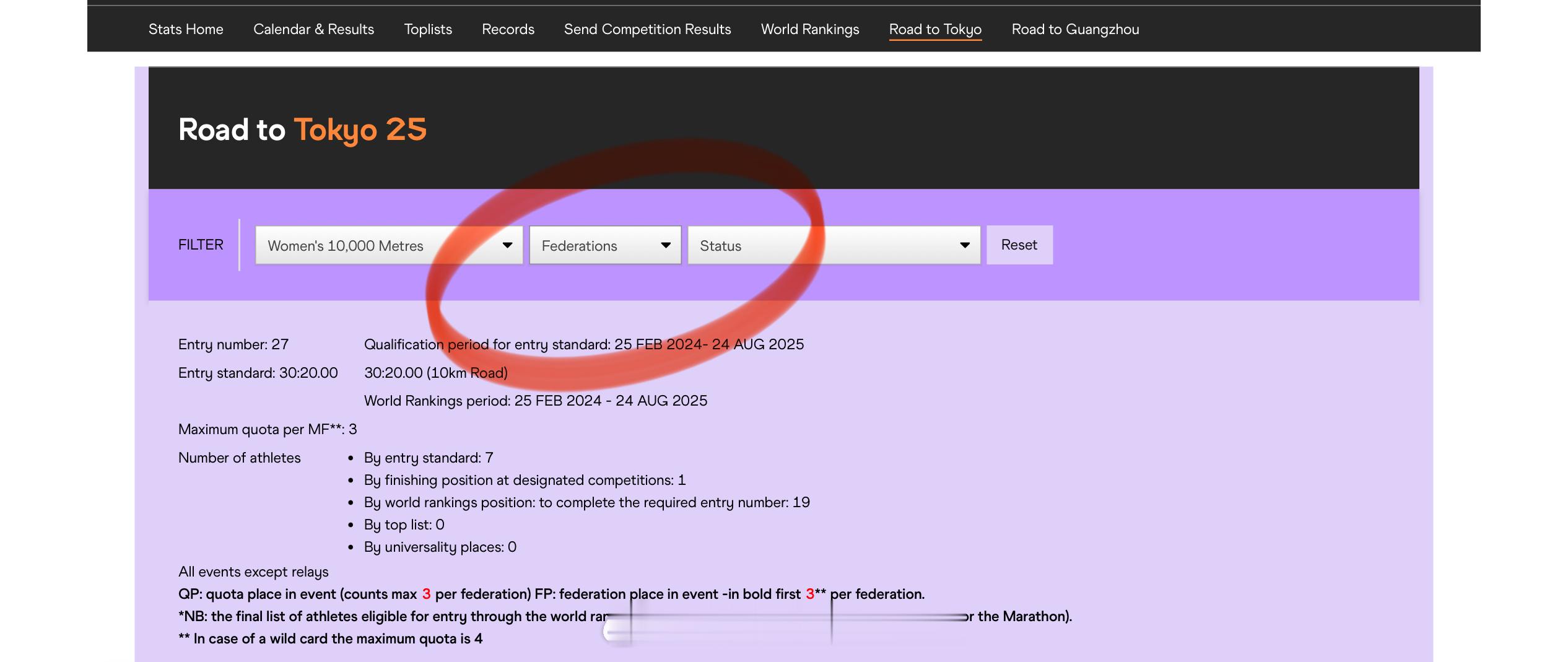Select the 'Number of athletes' label

click(x=240, y=458)
